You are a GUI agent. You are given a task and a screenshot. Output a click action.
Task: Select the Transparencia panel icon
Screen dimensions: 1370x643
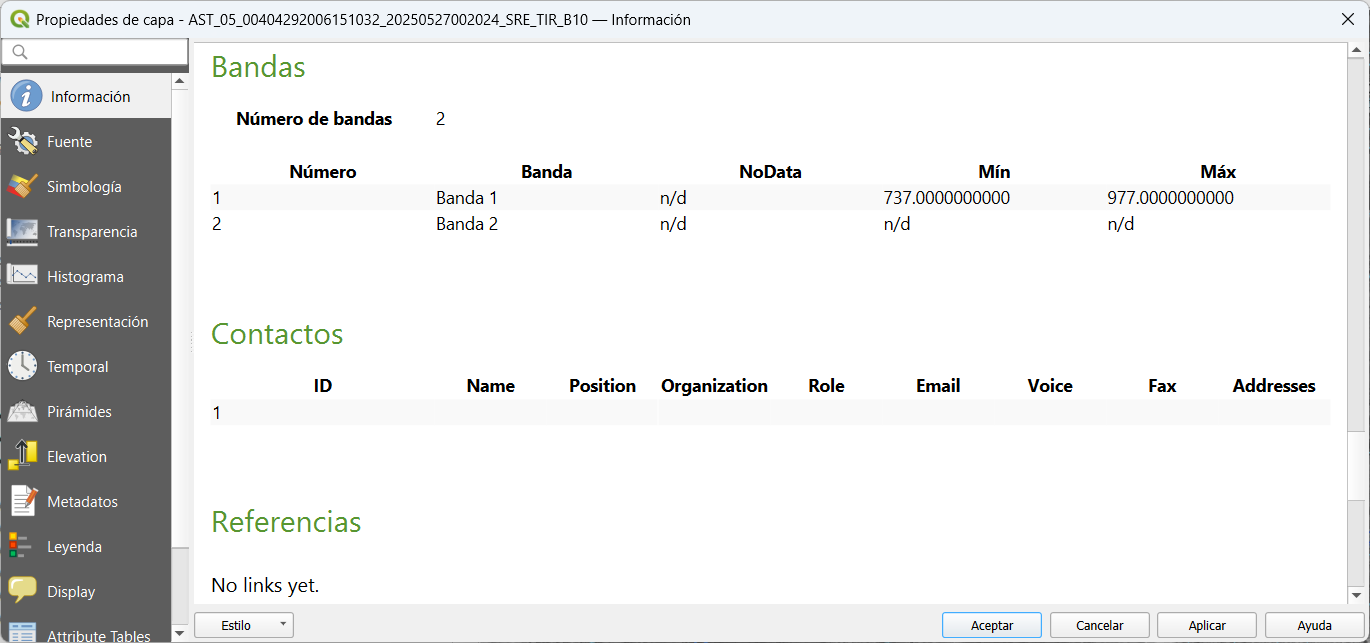(22, 231)
